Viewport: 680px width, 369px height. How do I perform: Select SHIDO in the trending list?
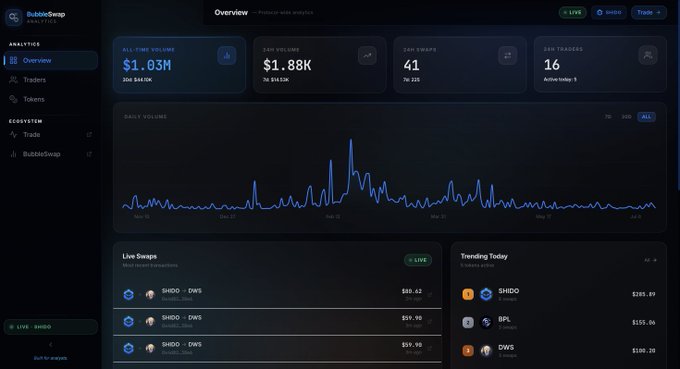click(559, 294)
